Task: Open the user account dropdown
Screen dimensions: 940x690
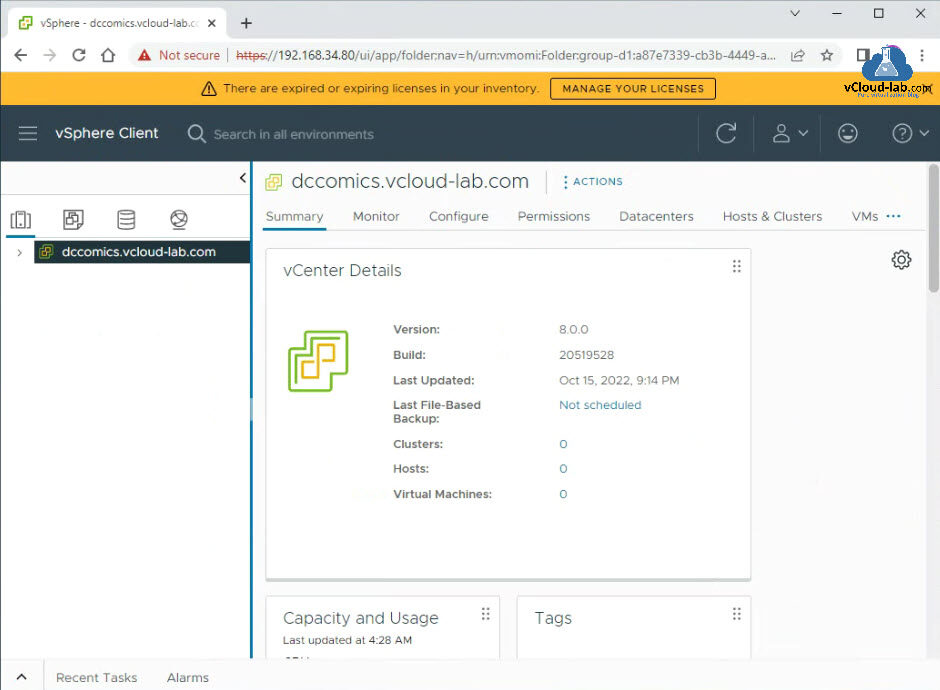Action: point(789,134)
